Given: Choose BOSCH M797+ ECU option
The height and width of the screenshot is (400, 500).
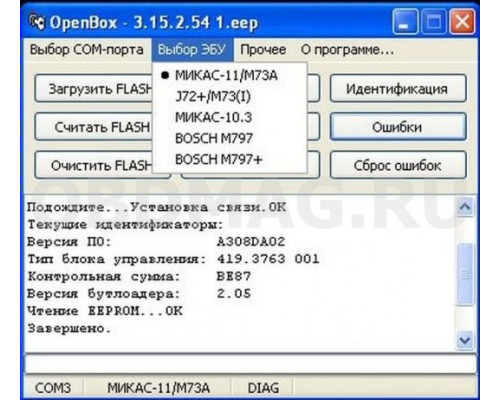Looking at the screenshot, I should point(230,159).
